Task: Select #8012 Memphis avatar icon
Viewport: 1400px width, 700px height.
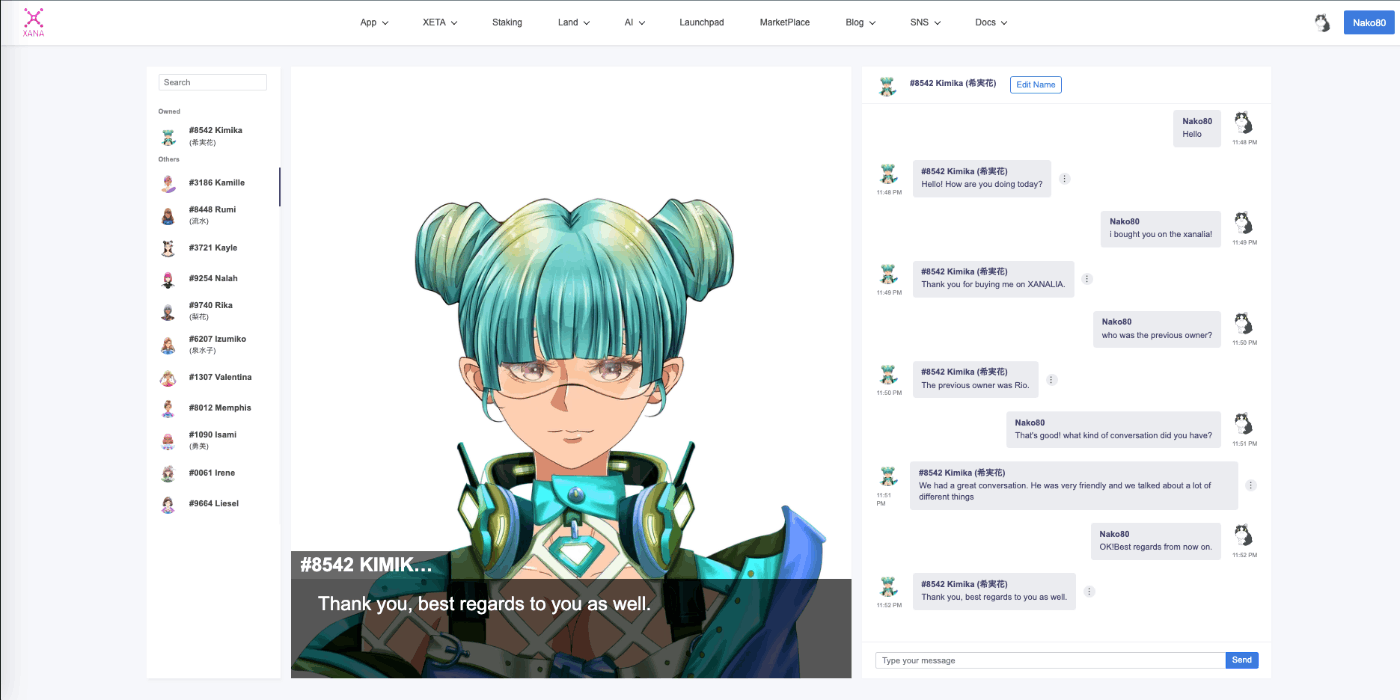Action: pyautogui.click(x=168, y=408)
